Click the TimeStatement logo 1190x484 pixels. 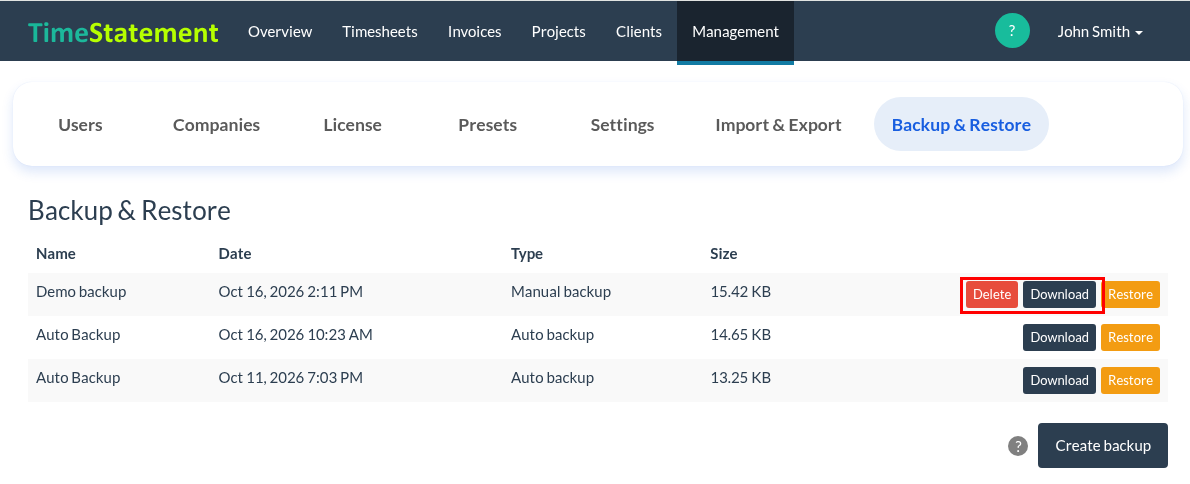point(124,32)
